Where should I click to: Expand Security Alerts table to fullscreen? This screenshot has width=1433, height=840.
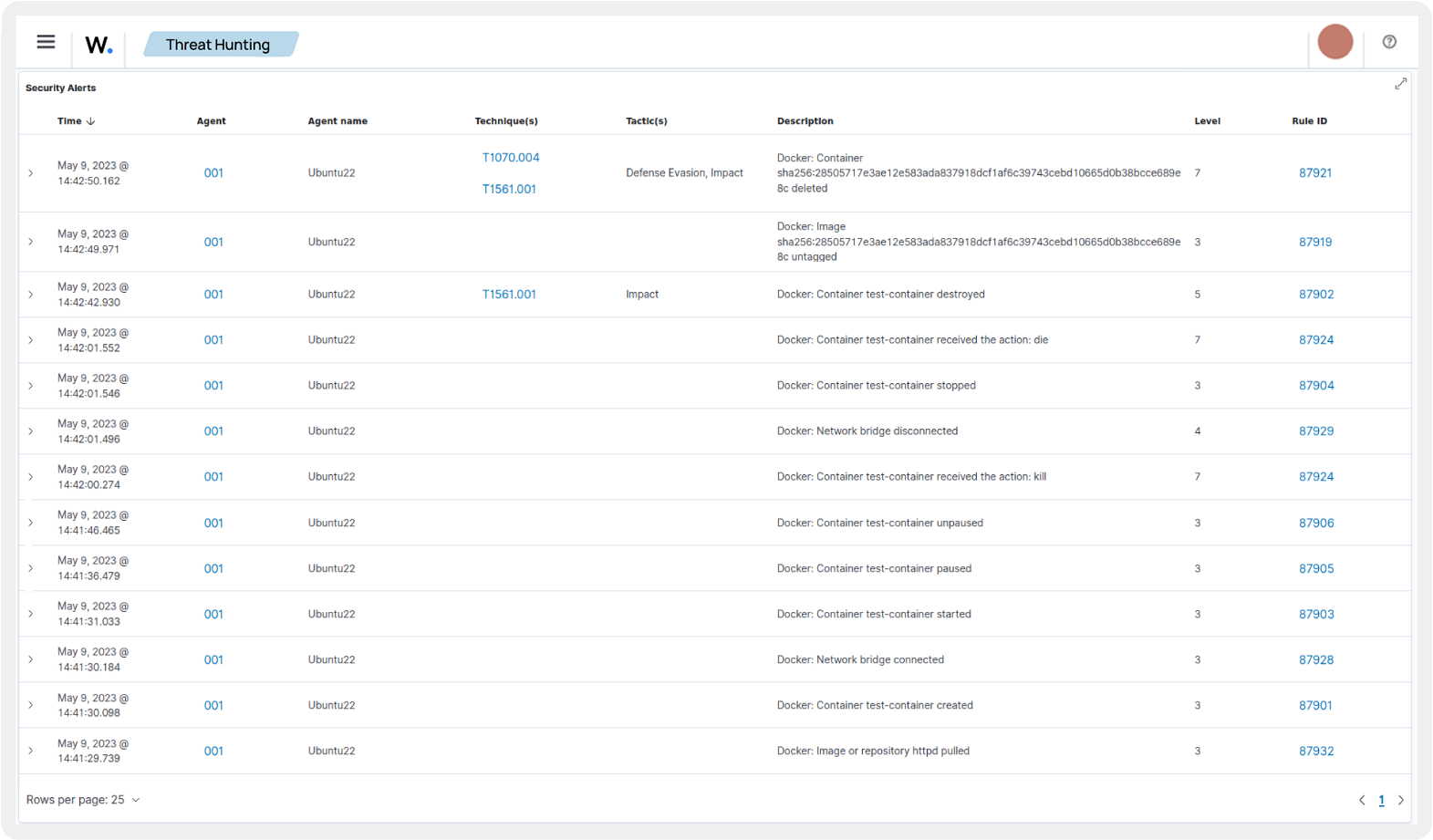coord(1400,84)
